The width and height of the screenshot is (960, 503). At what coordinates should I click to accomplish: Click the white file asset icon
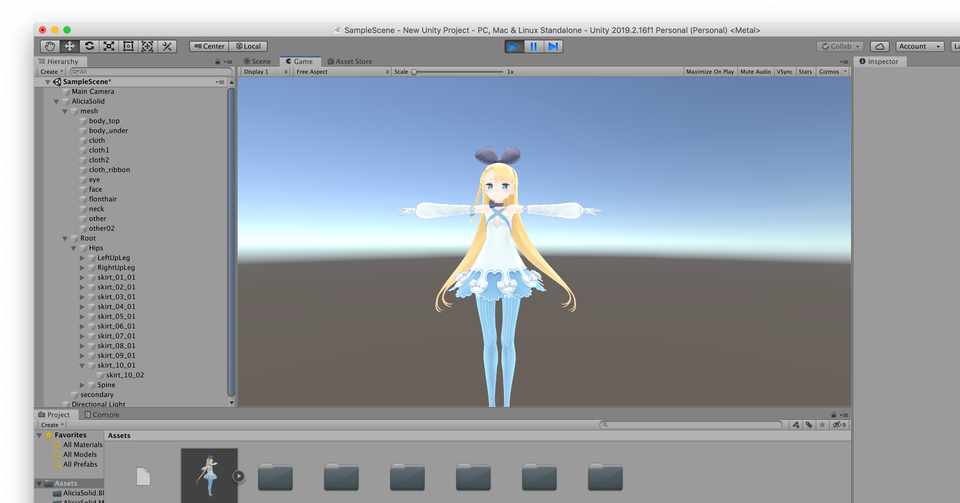[x=143, y=477]
